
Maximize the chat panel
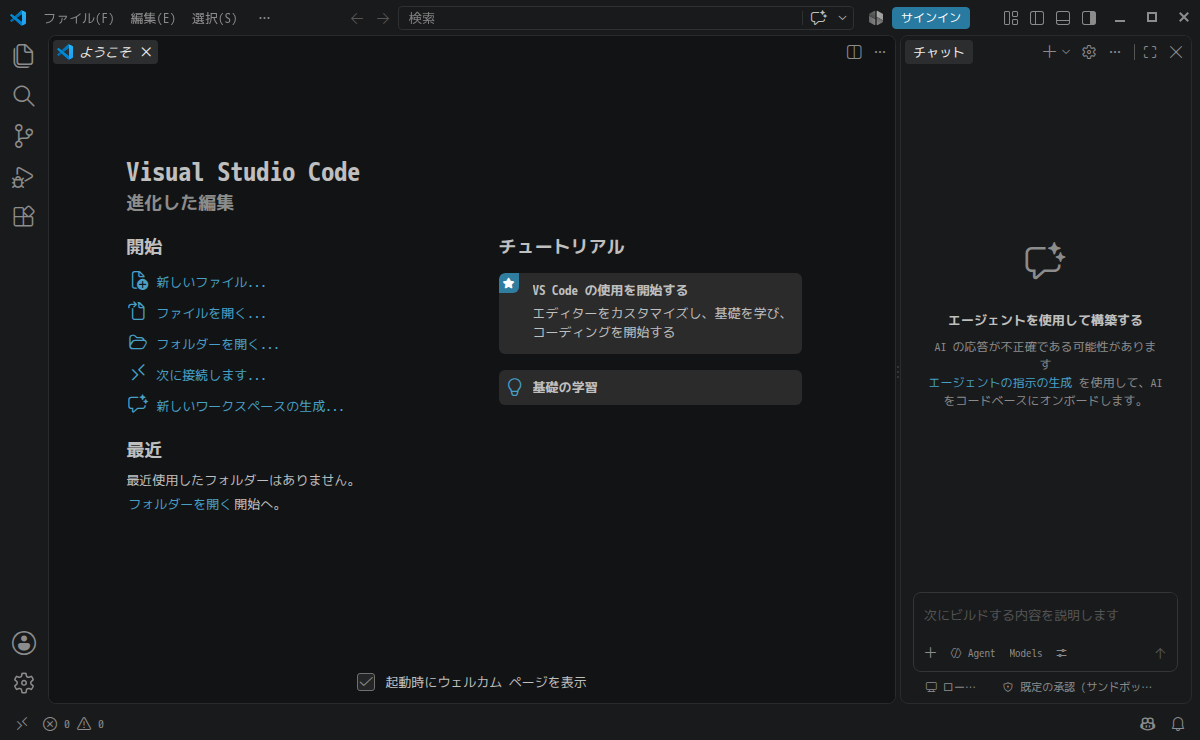tap(1150, 52)
